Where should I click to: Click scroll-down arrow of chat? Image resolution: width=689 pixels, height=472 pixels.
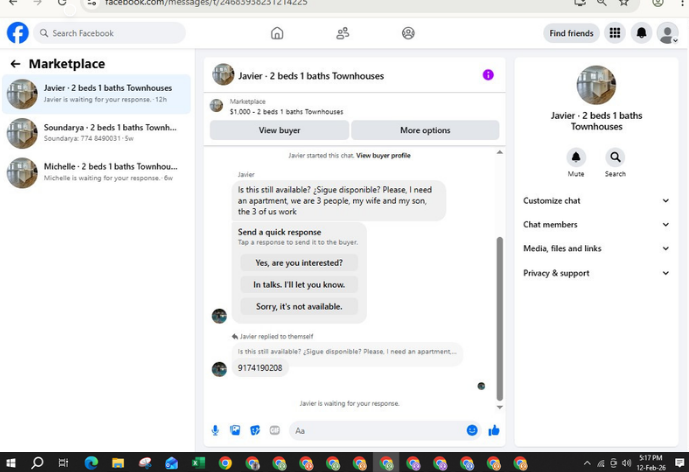[x=500, y=407]
